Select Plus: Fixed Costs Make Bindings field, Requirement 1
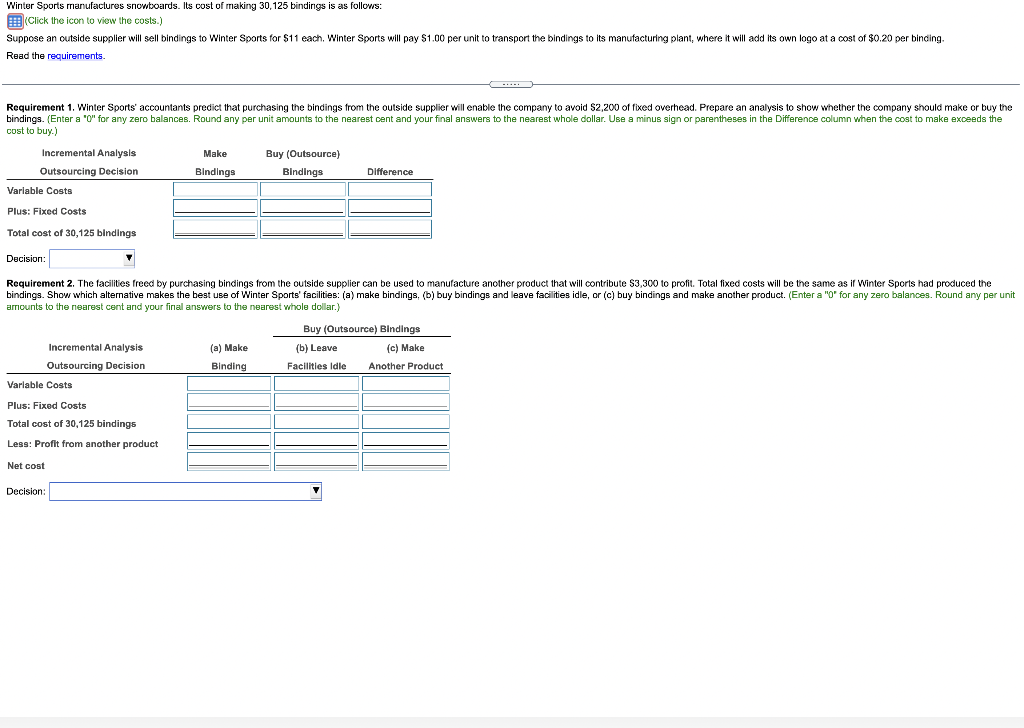Screen dimensions: 1024x728 tap(216, 208)
